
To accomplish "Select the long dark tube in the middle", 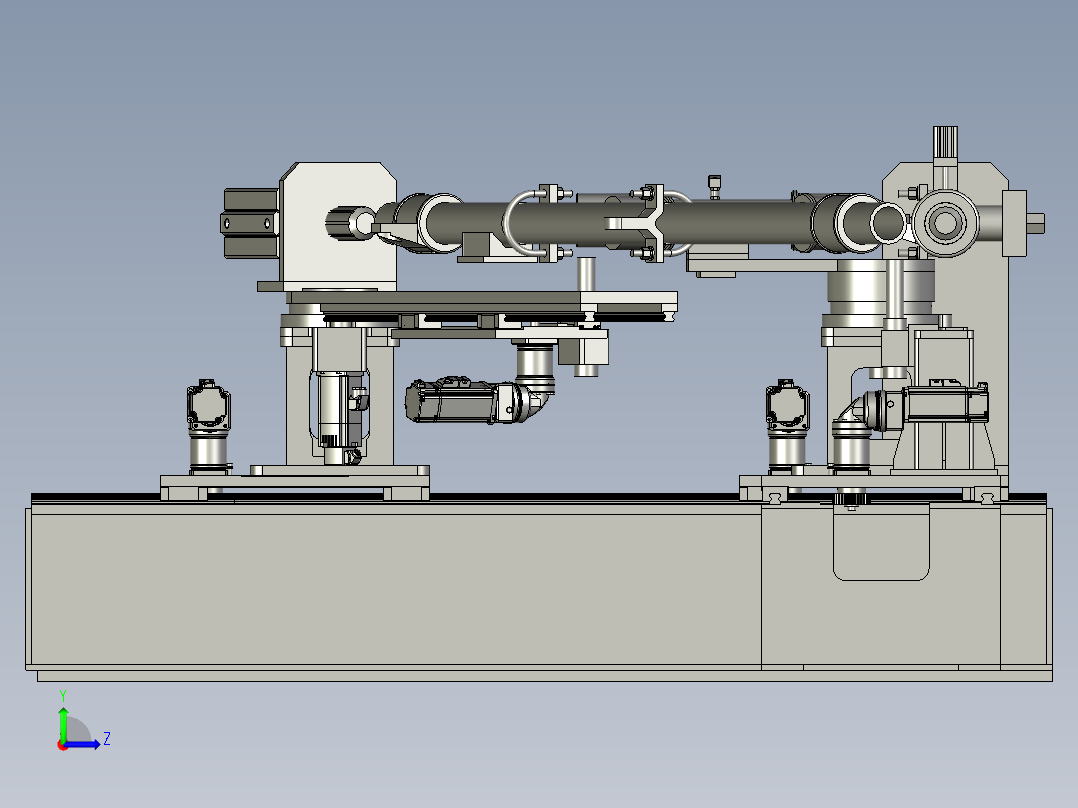I will (x=619, y=223).
